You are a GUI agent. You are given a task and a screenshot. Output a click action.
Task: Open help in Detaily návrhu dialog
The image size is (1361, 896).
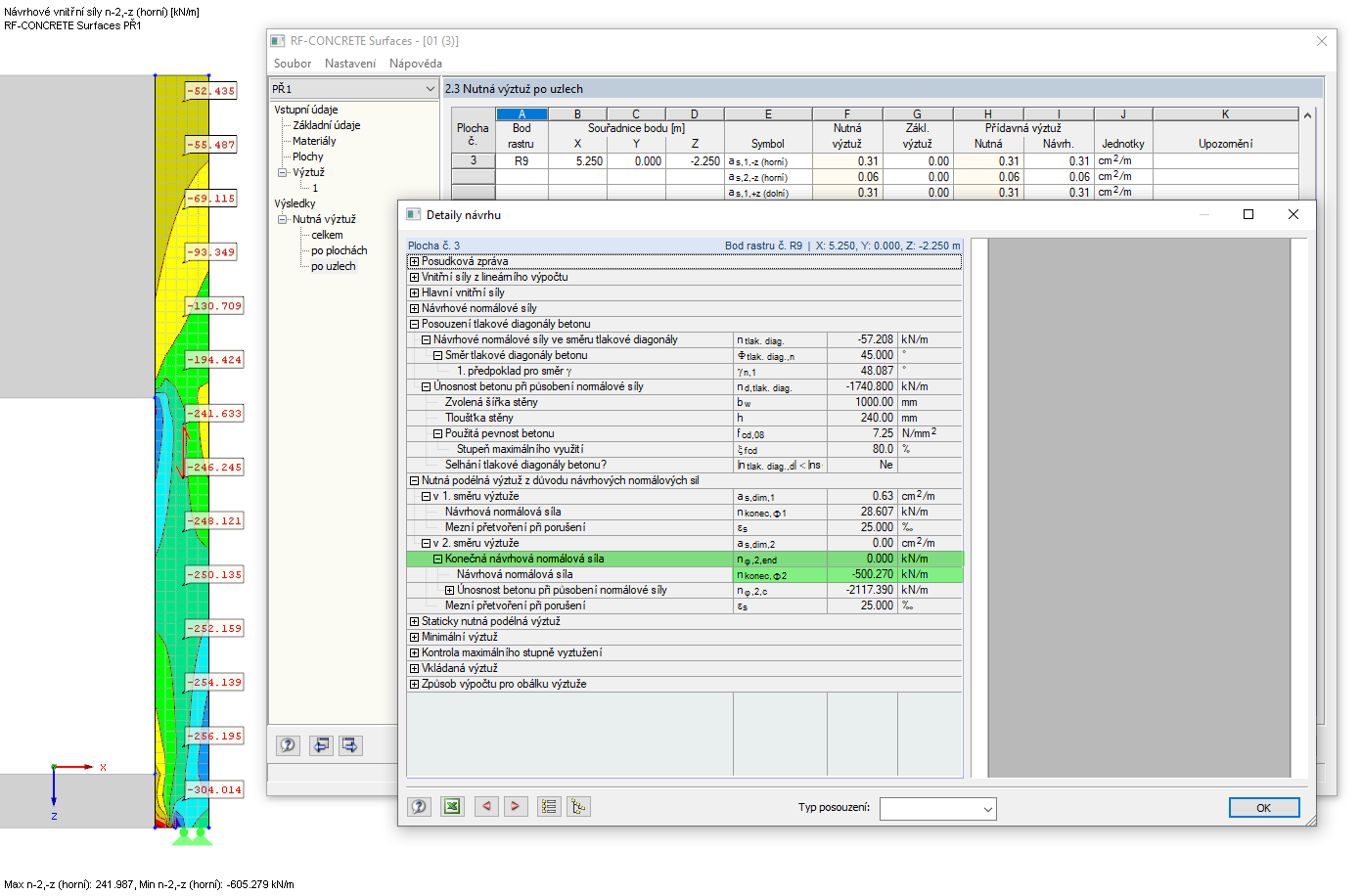(419, 807)
